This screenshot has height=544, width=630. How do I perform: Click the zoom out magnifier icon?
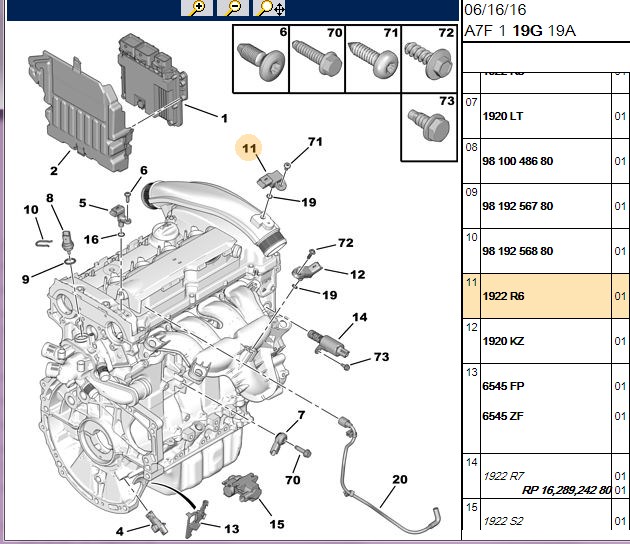(233, 8)
